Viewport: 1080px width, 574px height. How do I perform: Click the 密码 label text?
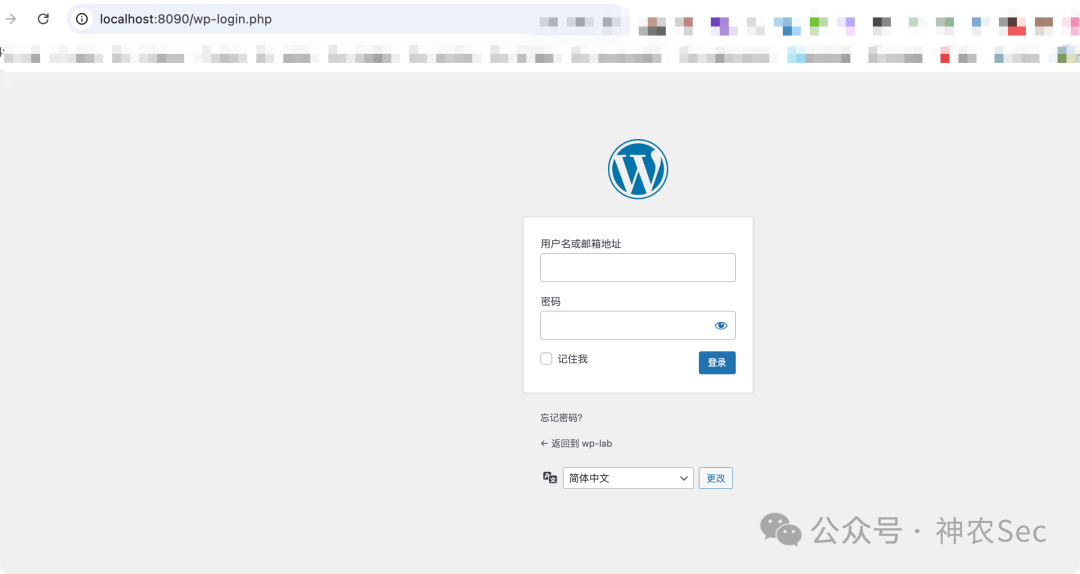click(x=550, y=301)
